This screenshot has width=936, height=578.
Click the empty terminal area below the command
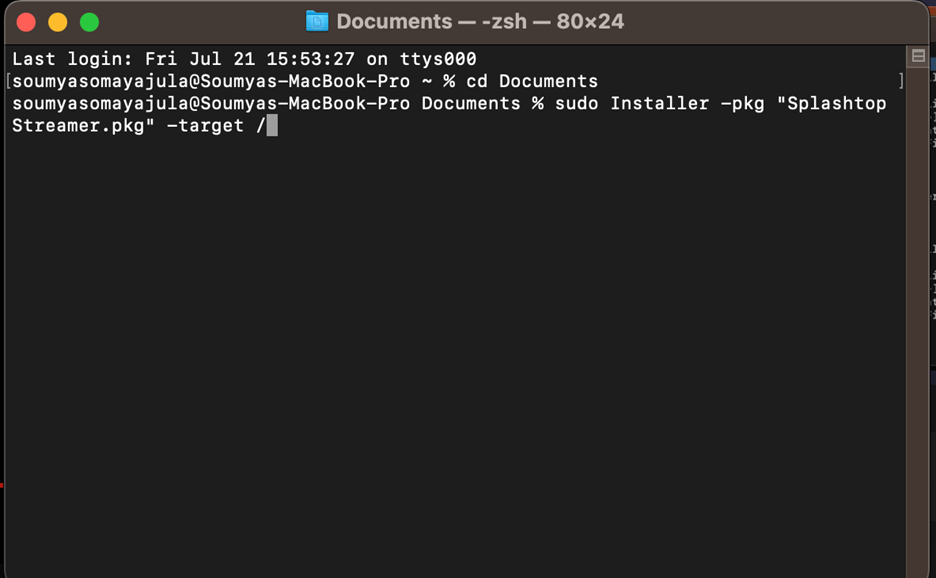tap(454, 352)
